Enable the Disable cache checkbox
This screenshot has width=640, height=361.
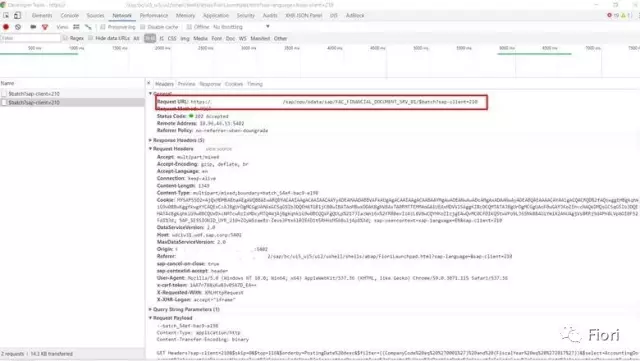pyautogui.click(x=142, y=27)
